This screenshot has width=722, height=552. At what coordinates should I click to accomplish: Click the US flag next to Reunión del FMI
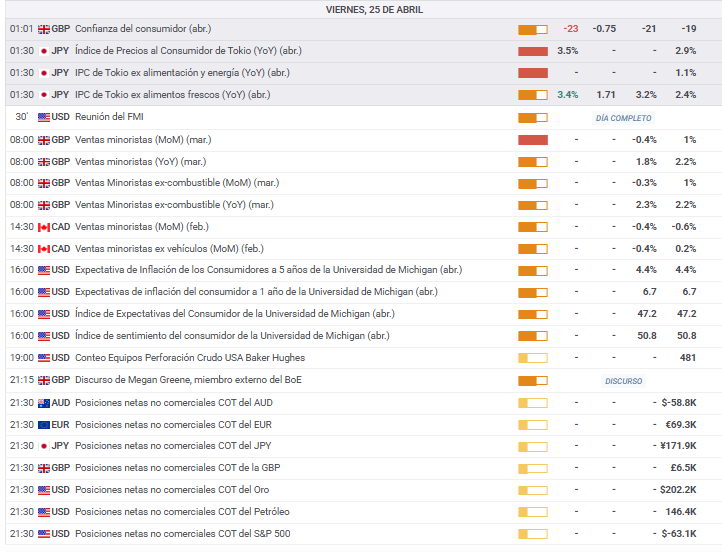point(44,117)
